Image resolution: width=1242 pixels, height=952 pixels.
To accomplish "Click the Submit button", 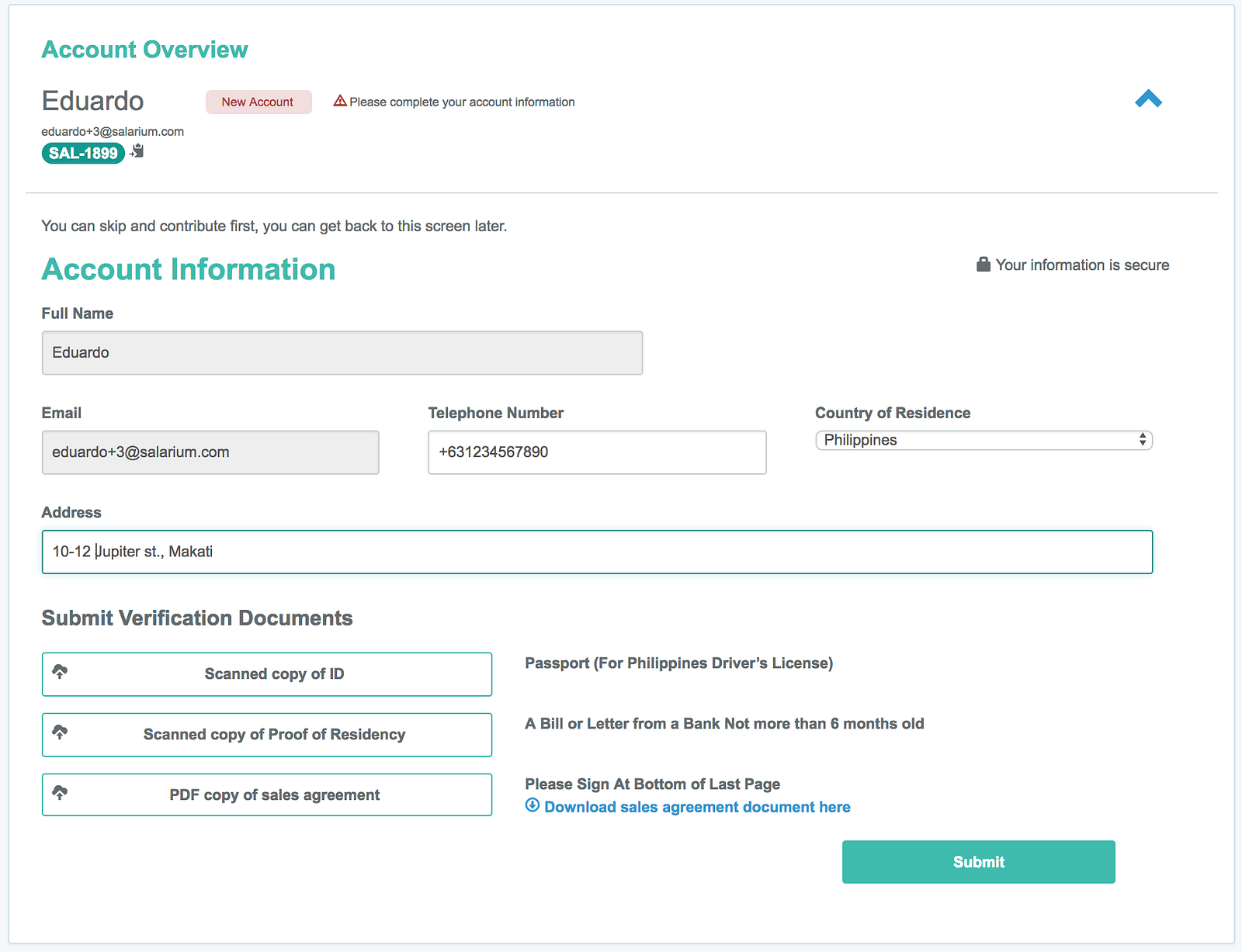I will (x=978, y=862).
